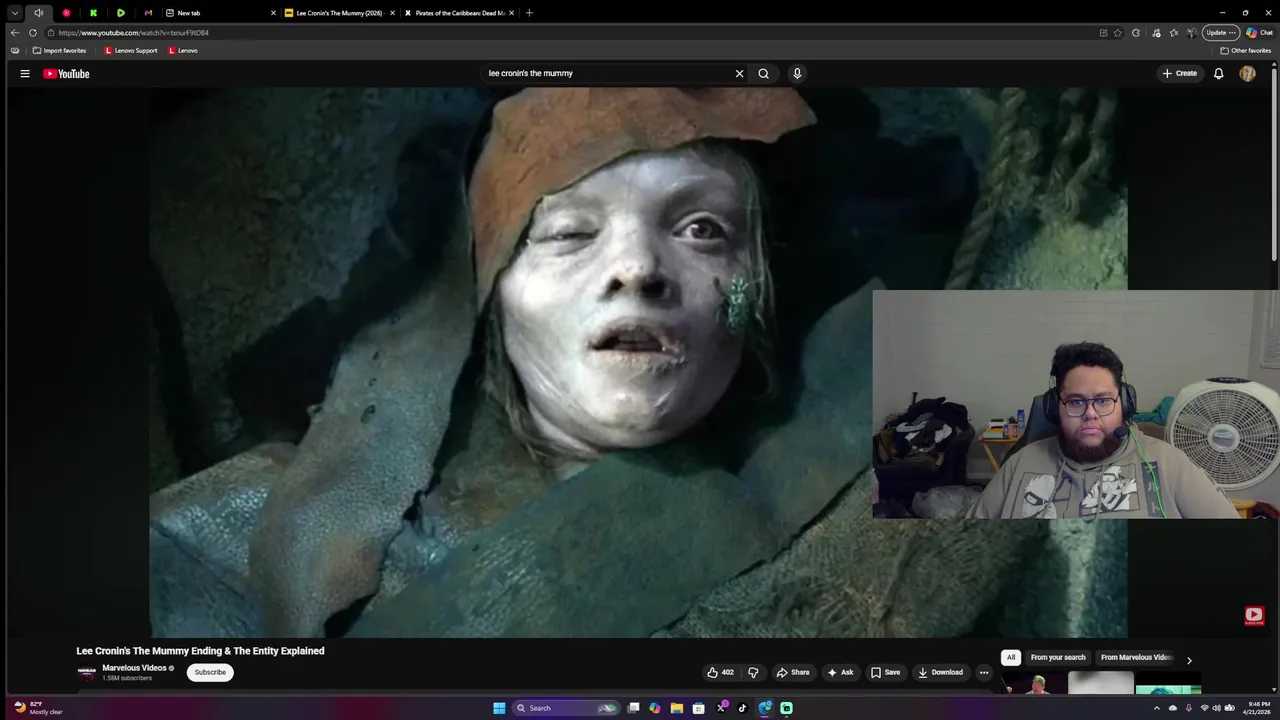Click the taskbar Search box

[566, 708]
